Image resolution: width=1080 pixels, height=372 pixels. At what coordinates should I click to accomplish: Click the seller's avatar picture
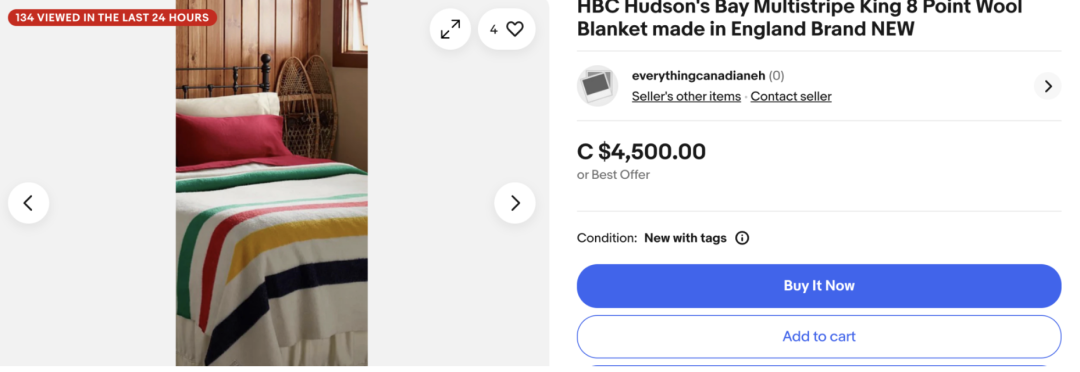pyautogui.click(x=597, y=86)
